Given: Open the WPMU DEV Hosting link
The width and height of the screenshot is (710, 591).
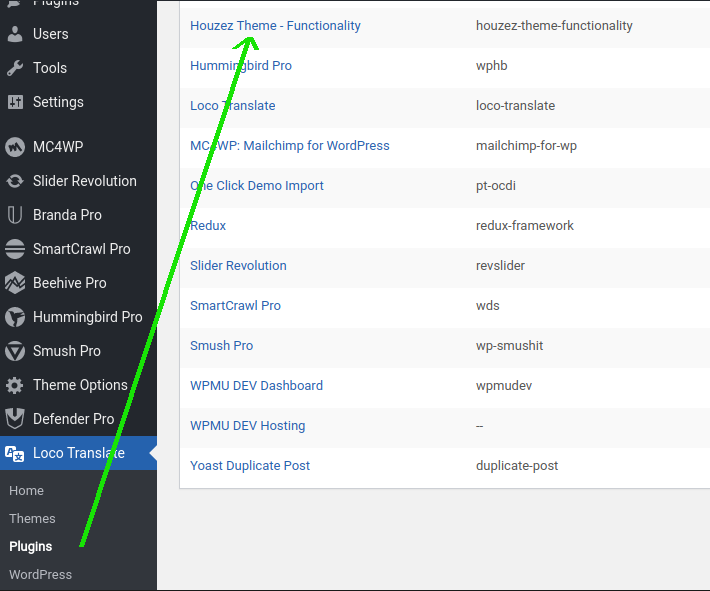Looking at the screenshot, I should tap(248, 426).
